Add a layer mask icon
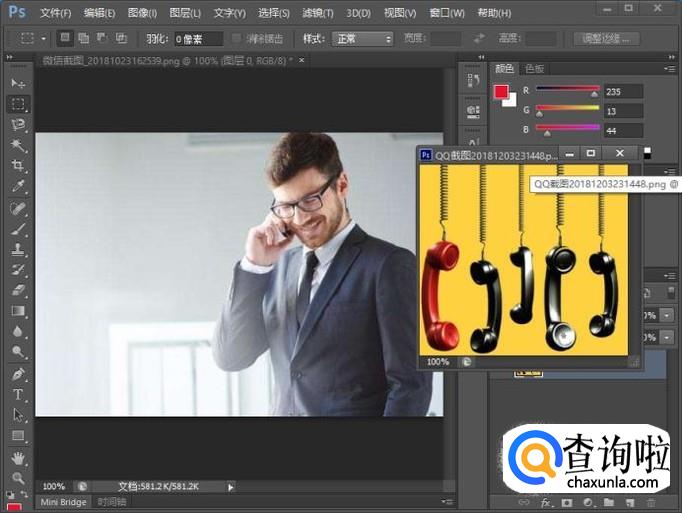Screen dimensions: 682x513 (567, 503)
